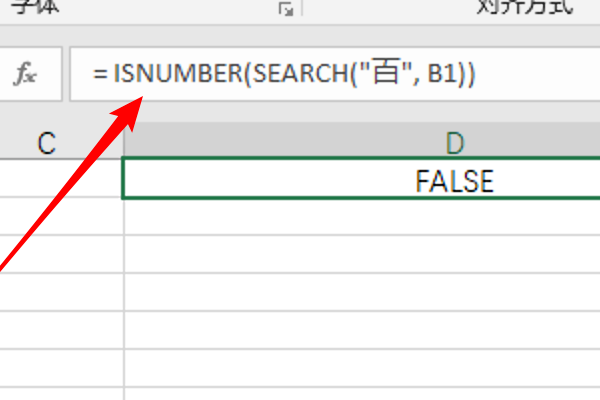Click cell D4 in column D
The image size is (600, 400).
coord(360,293)
